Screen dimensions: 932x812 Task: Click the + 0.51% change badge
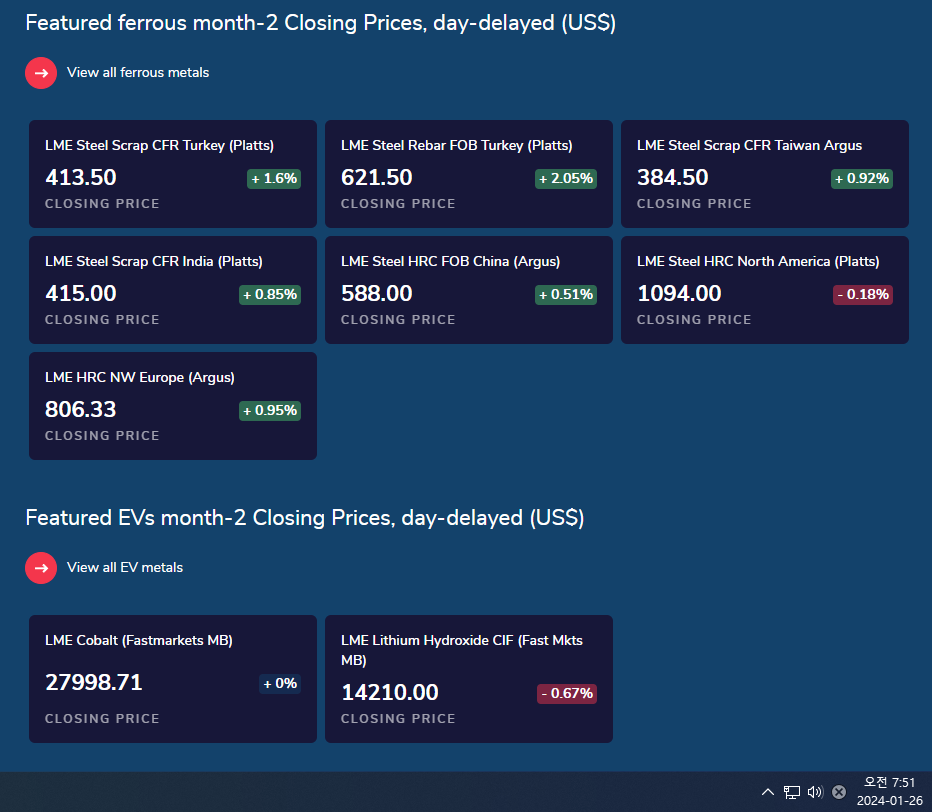(566, 294)
